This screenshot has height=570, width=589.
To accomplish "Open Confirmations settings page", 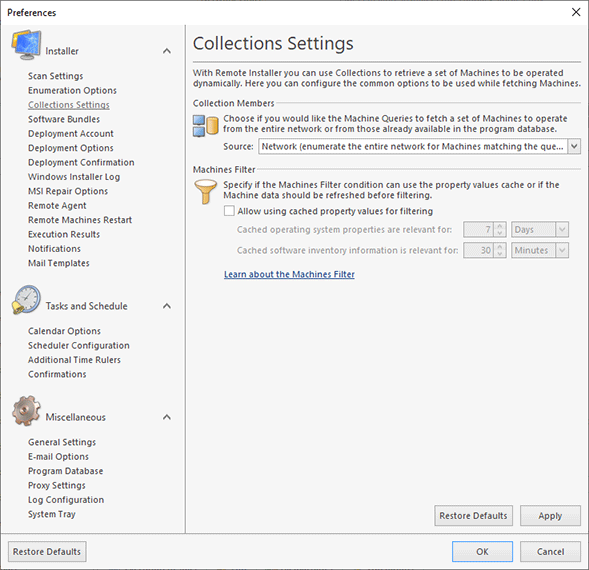I will pyautogui.click(x=57, y=374).
